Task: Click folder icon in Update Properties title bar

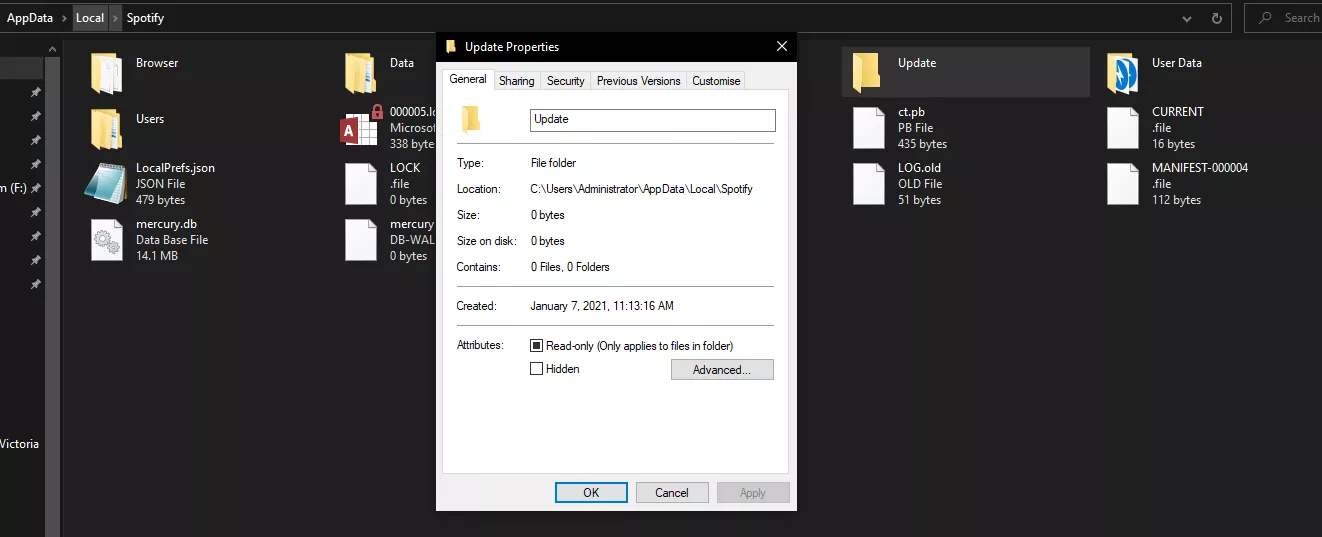Action: pos(451,47)
